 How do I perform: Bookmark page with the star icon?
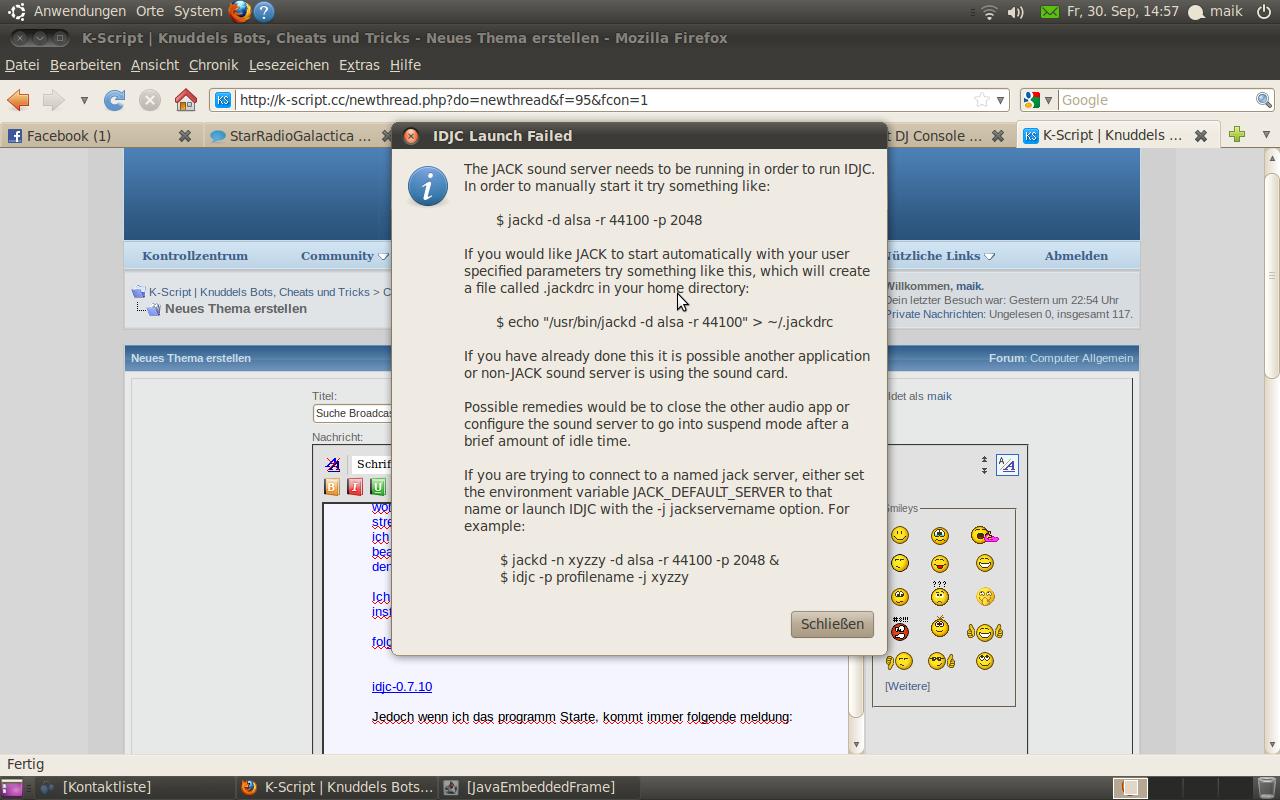982,100
